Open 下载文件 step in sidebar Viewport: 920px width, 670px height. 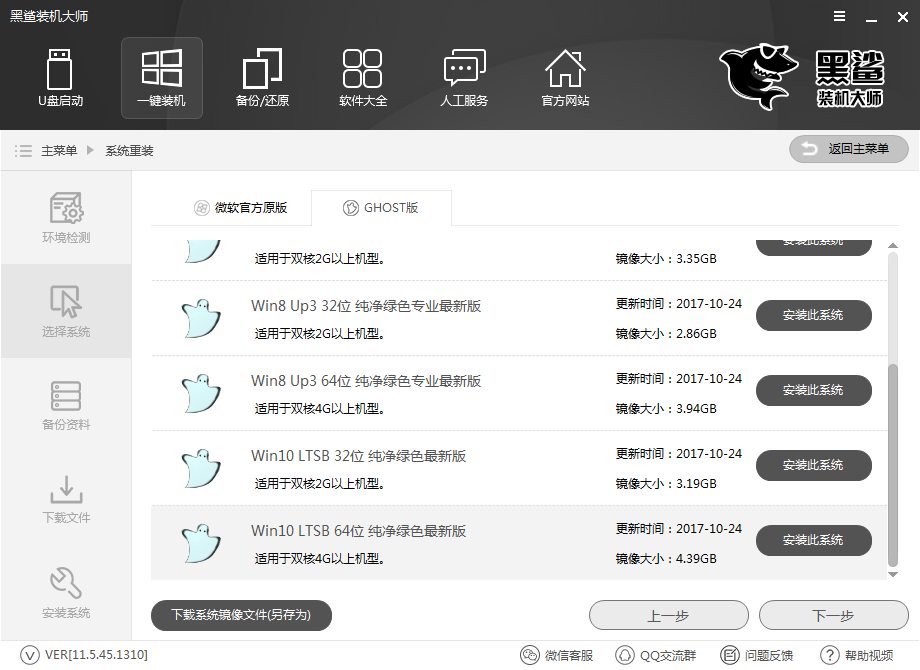(65, 499)
